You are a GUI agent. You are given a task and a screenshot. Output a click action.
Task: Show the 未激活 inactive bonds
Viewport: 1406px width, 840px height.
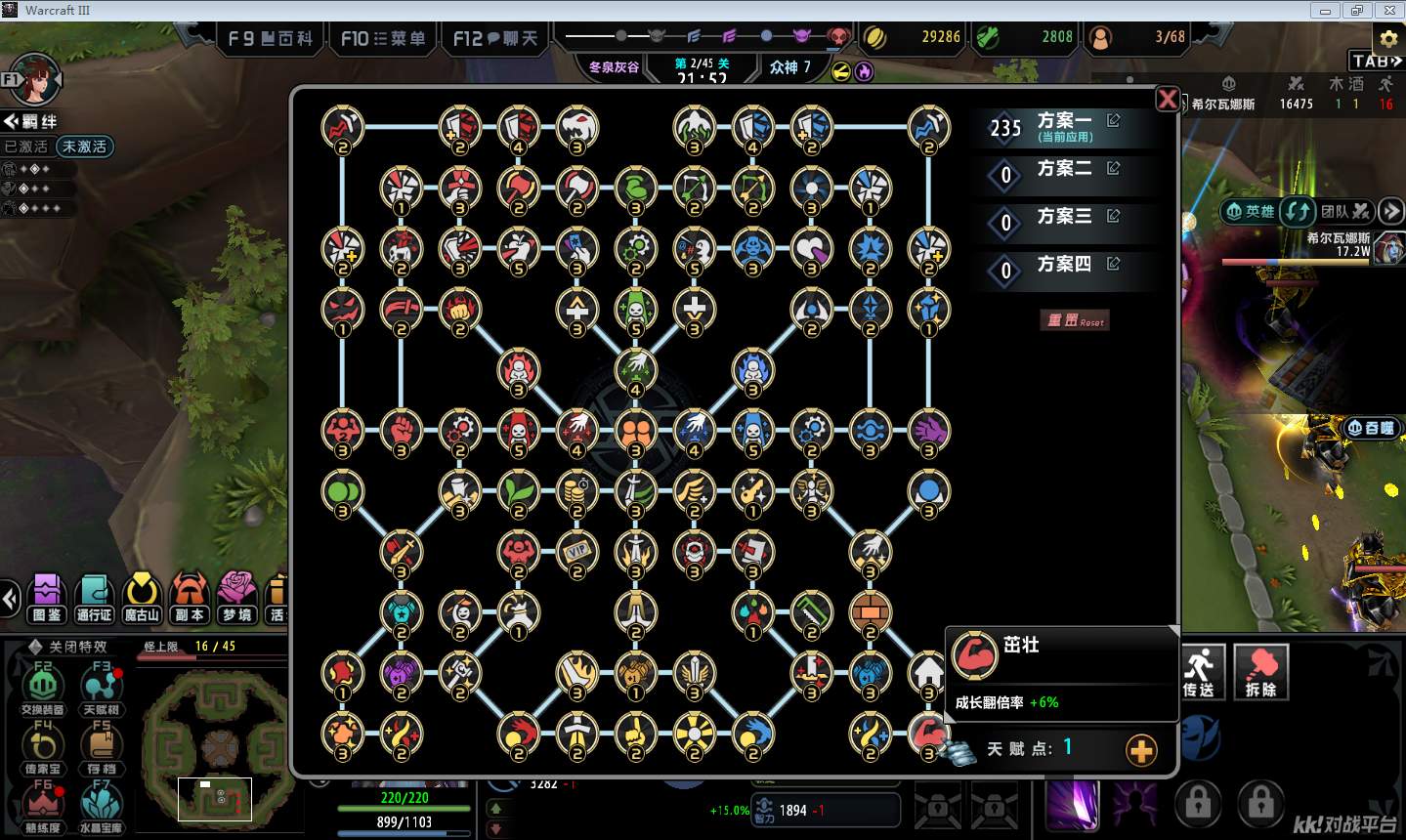tap(84, 147)
